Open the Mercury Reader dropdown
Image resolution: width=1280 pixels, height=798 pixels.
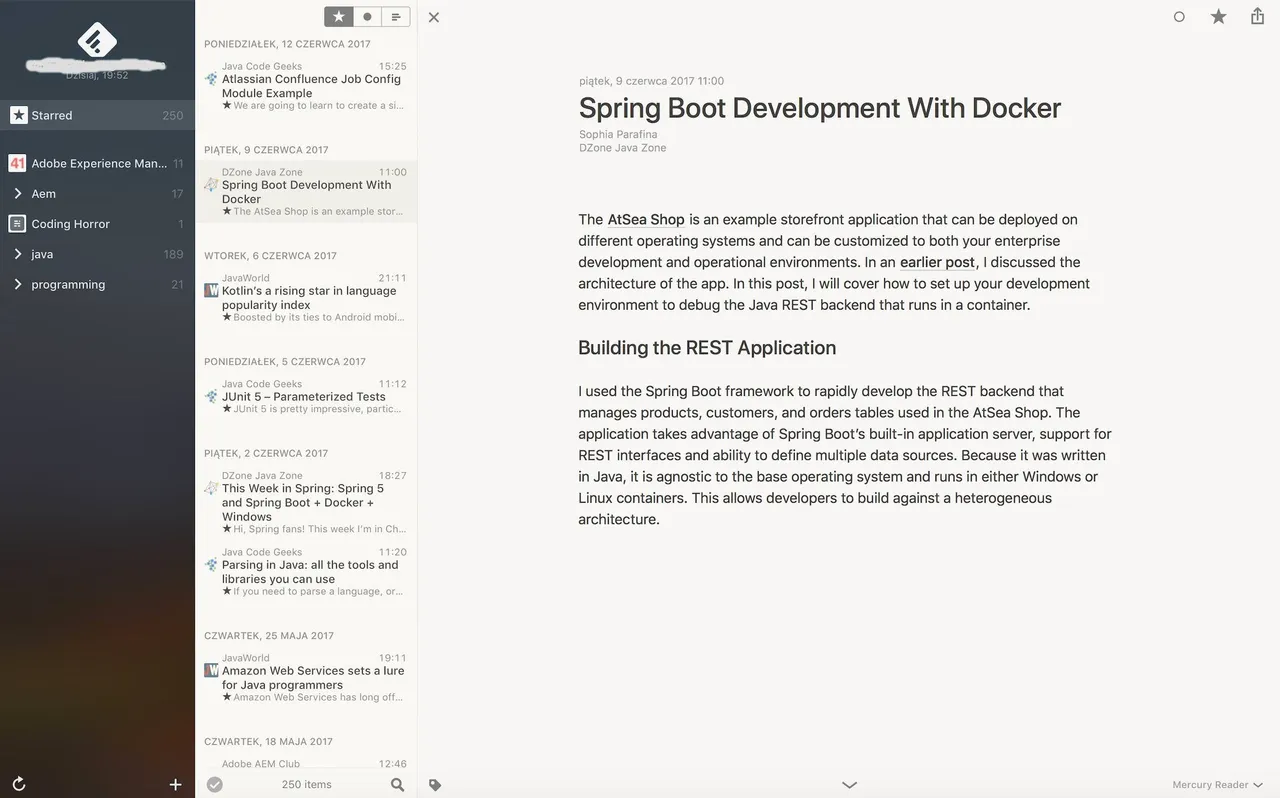(x=1217, y=785)
